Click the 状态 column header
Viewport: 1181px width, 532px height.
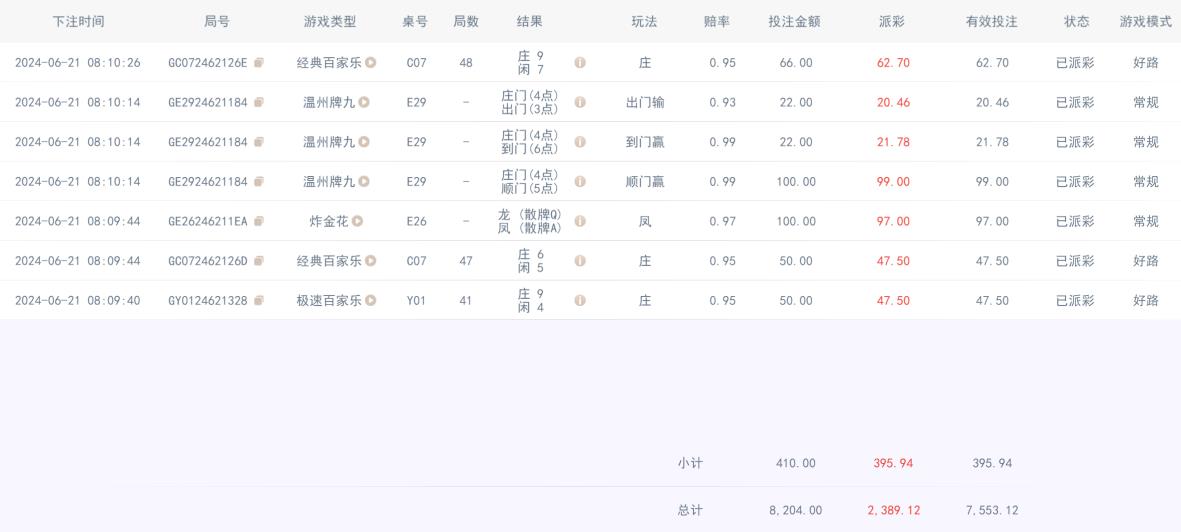click(x=1077, y=22)
